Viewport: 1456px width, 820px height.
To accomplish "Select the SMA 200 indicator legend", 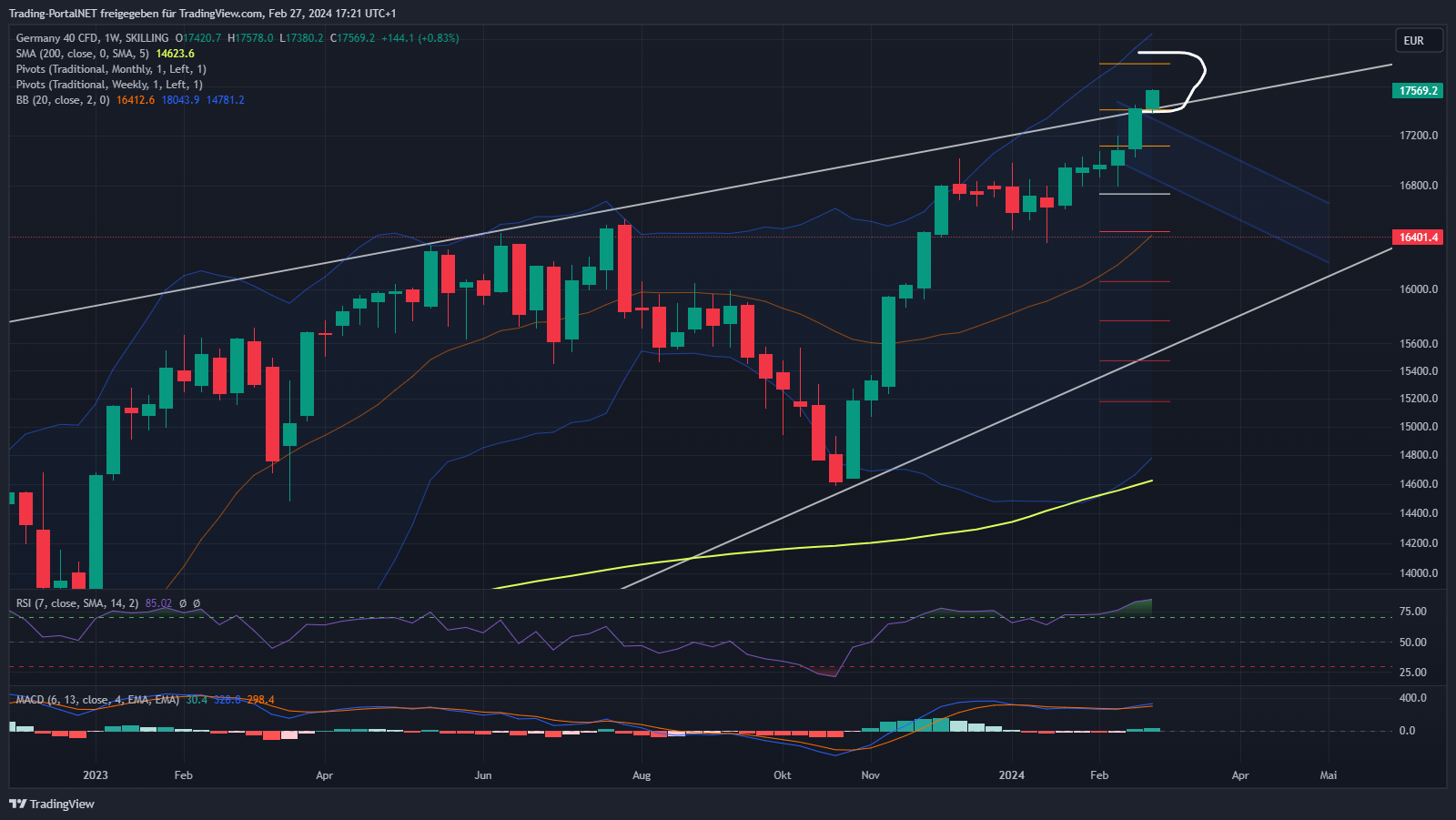I will point(82,54).
